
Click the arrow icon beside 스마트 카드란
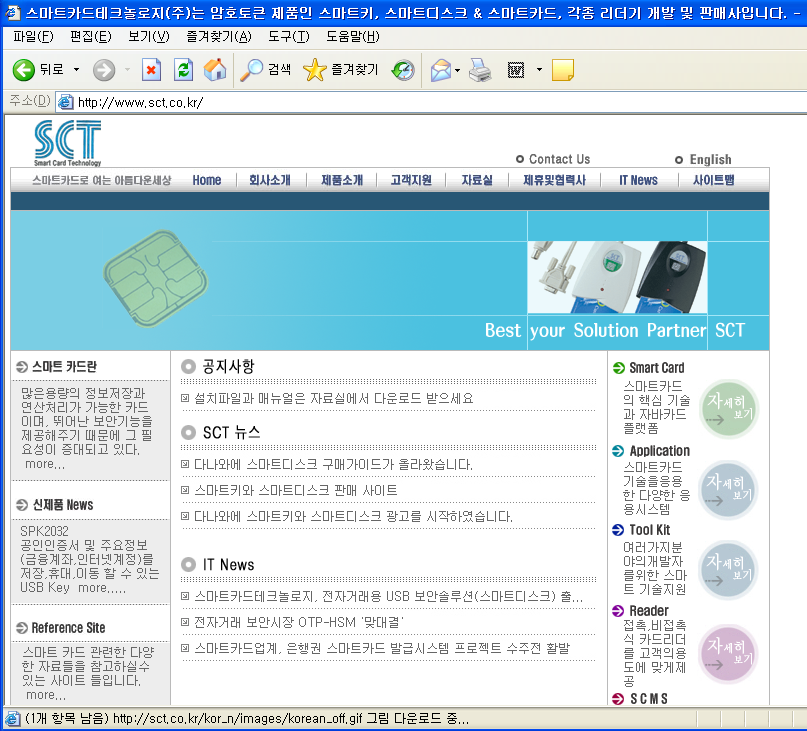tap(22, 367)
